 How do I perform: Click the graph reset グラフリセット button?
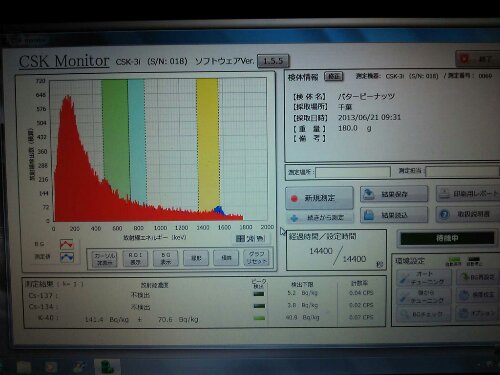point(256,258)
